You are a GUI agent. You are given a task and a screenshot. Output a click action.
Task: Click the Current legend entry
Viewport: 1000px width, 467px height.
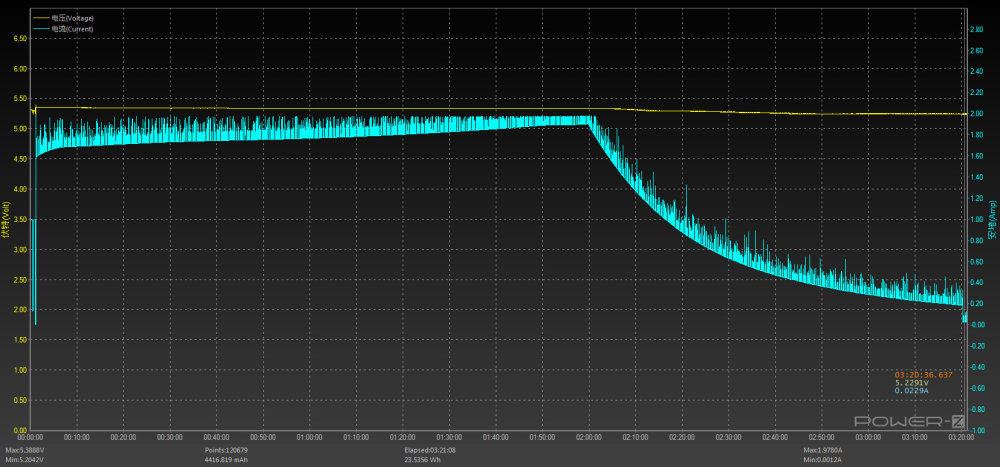(x=73, y=29)
